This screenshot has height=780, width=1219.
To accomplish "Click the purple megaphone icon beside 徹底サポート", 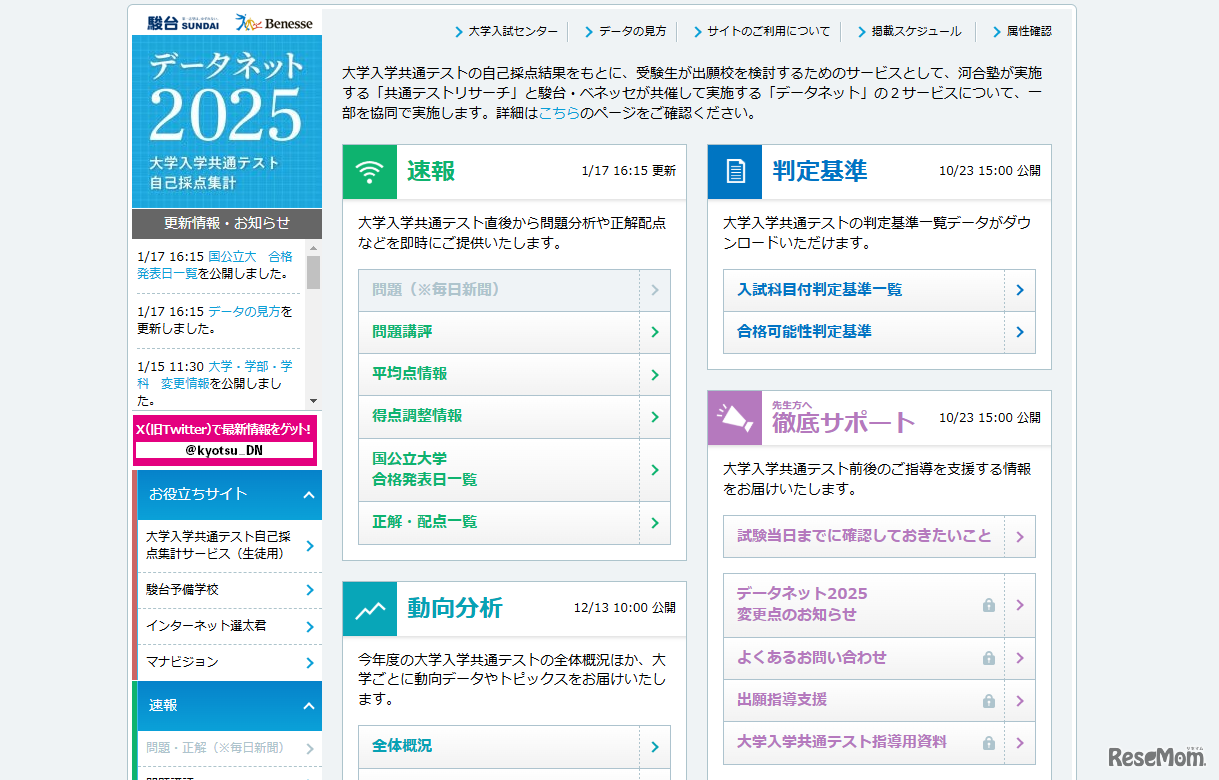I will [735, 418].
